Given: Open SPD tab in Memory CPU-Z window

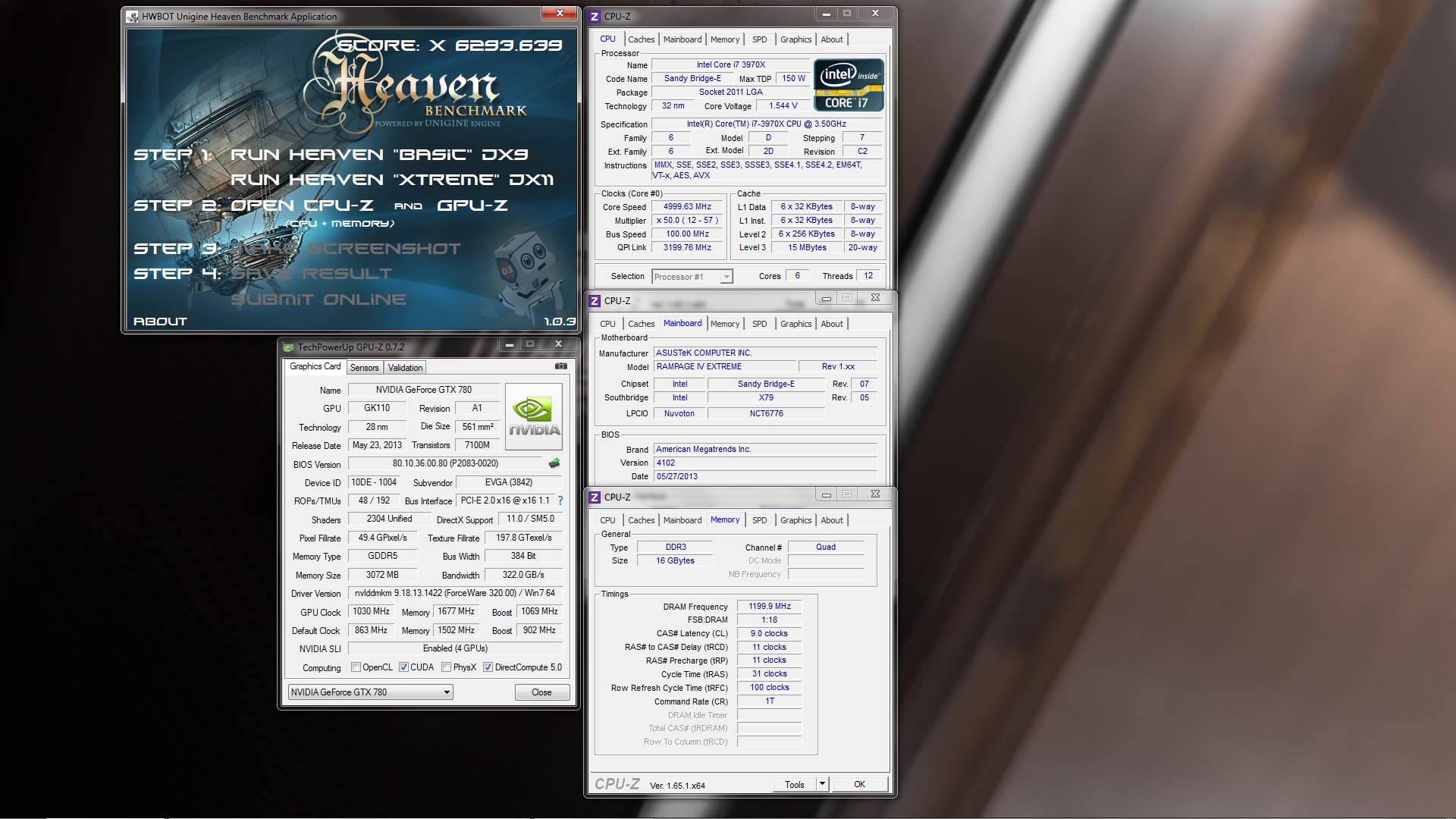Looking at the screenshot, I should 759,520.
